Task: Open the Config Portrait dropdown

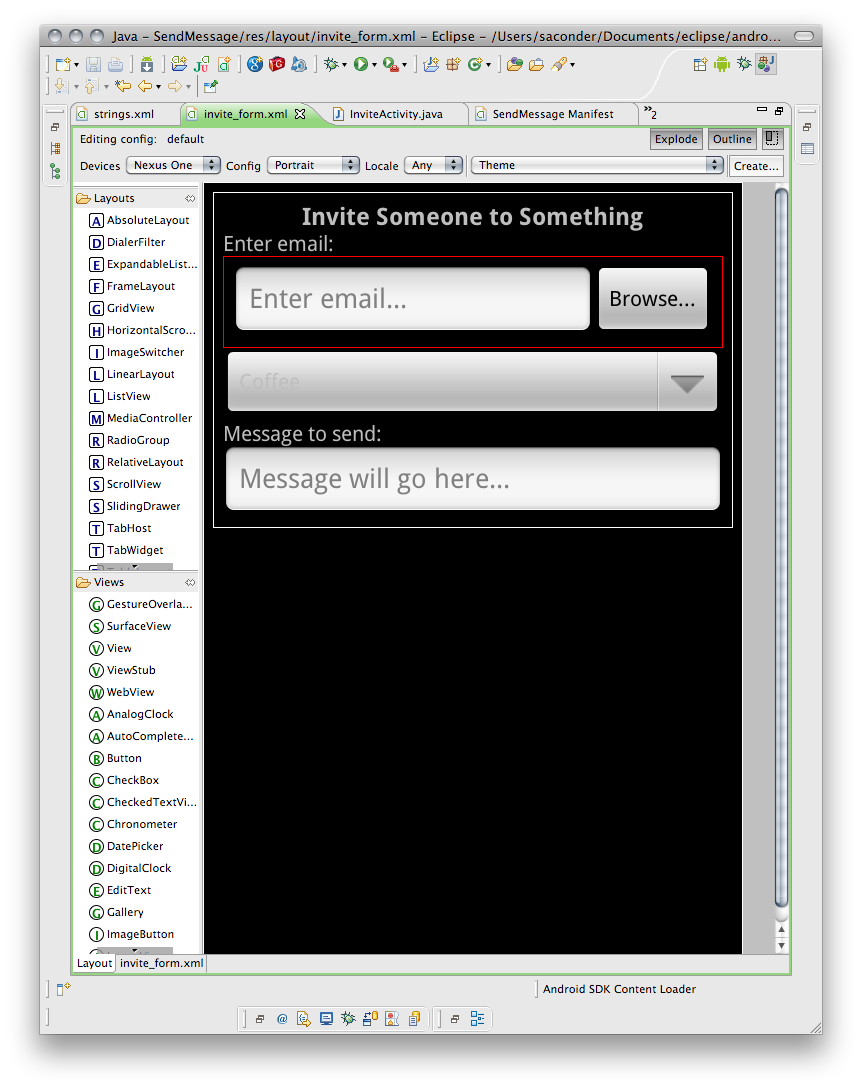Action: point(313,165)
